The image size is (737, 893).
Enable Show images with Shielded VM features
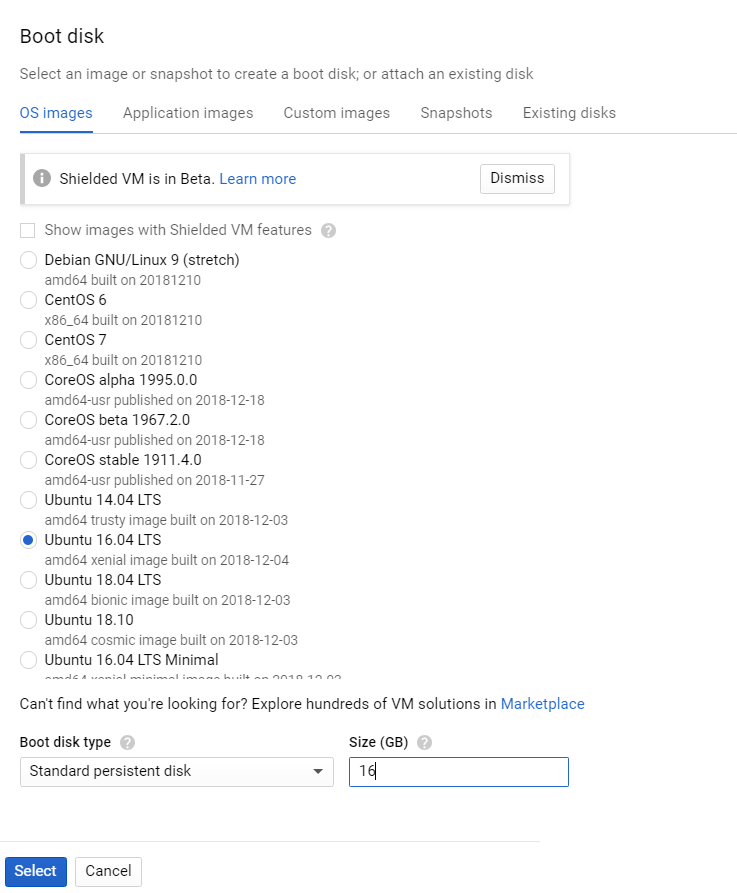[x=27, y=231]
